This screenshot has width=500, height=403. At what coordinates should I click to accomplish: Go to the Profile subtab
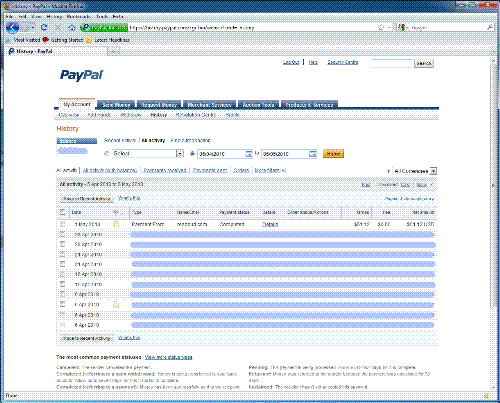(233, 115)
